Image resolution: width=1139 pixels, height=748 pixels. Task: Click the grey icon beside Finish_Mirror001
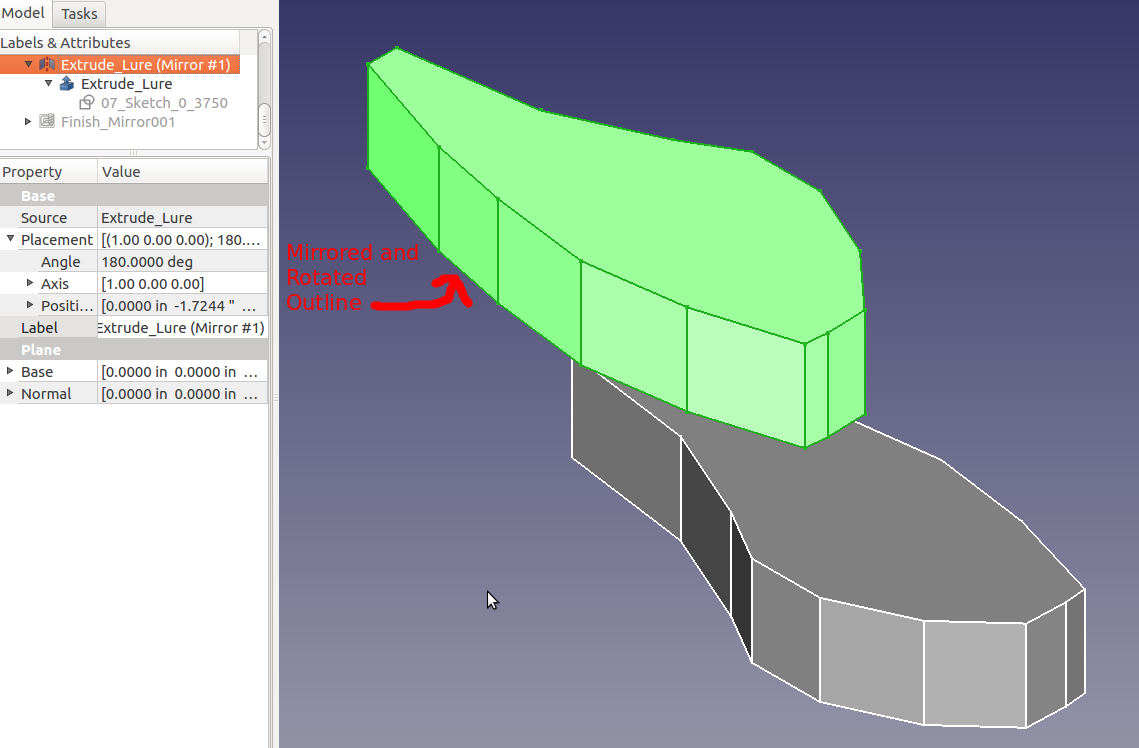[x=47, y=122]
